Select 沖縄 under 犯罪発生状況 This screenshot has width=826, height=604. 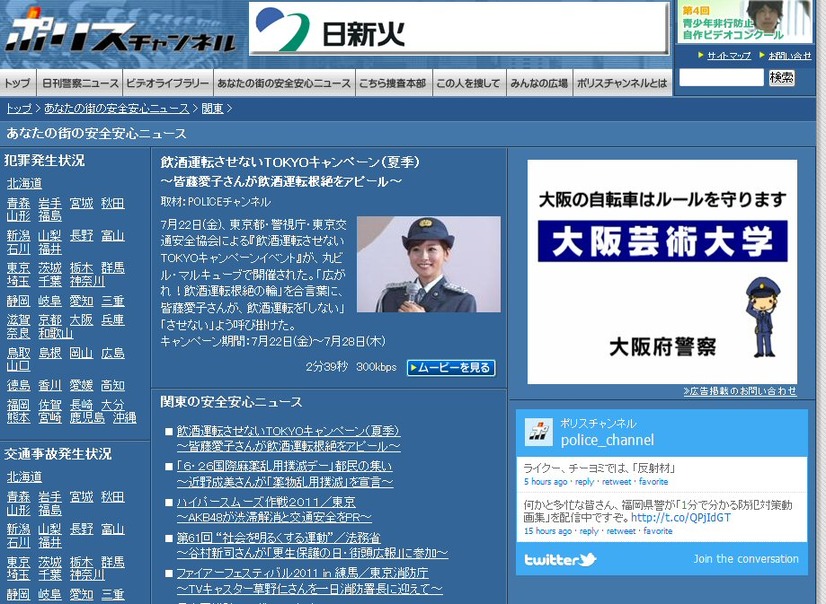(x=124, y=418)
